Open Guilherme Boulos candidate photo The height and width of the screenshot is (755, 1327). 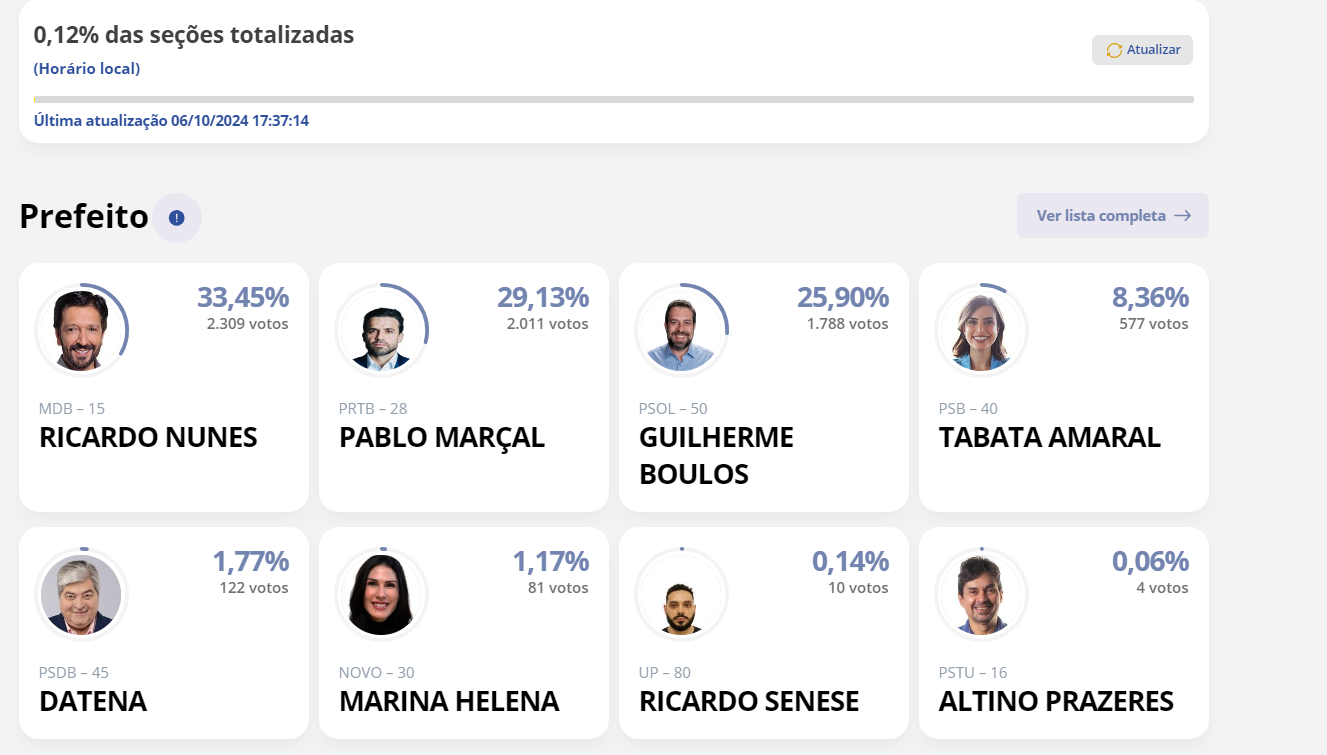click(682, 330)
